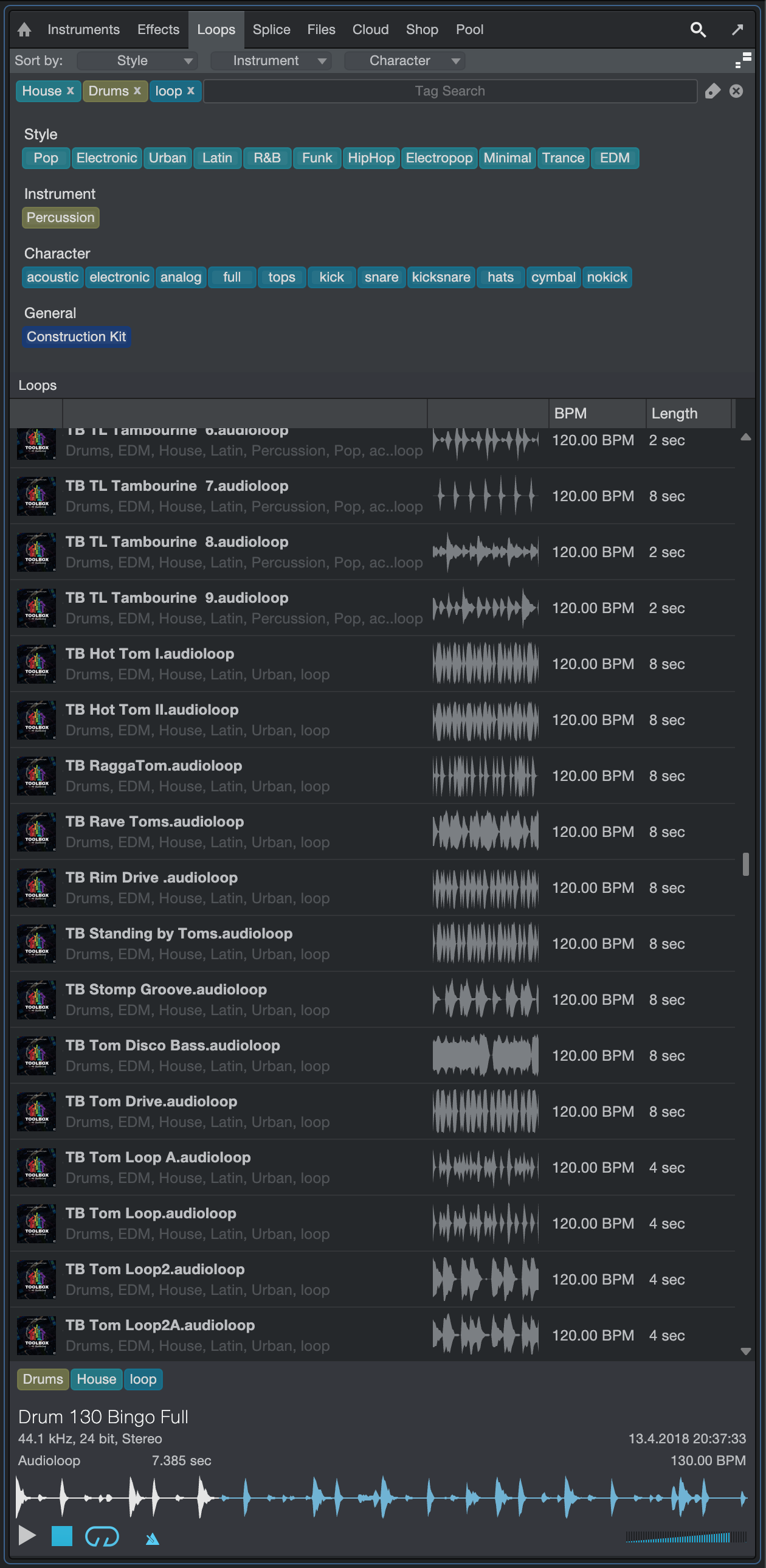Image resolution: width=766 pixels, height=1568 pixels.
Task: Filter by the acoustic character tag
Action: click(53, 277)
